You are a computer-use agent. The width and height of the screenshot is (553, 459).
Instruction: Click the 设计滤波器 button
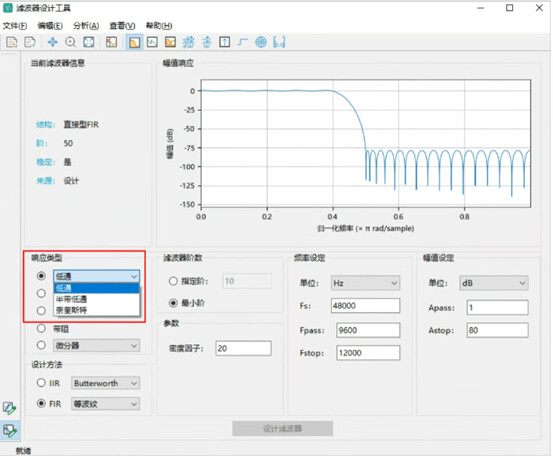pos(282,429)
